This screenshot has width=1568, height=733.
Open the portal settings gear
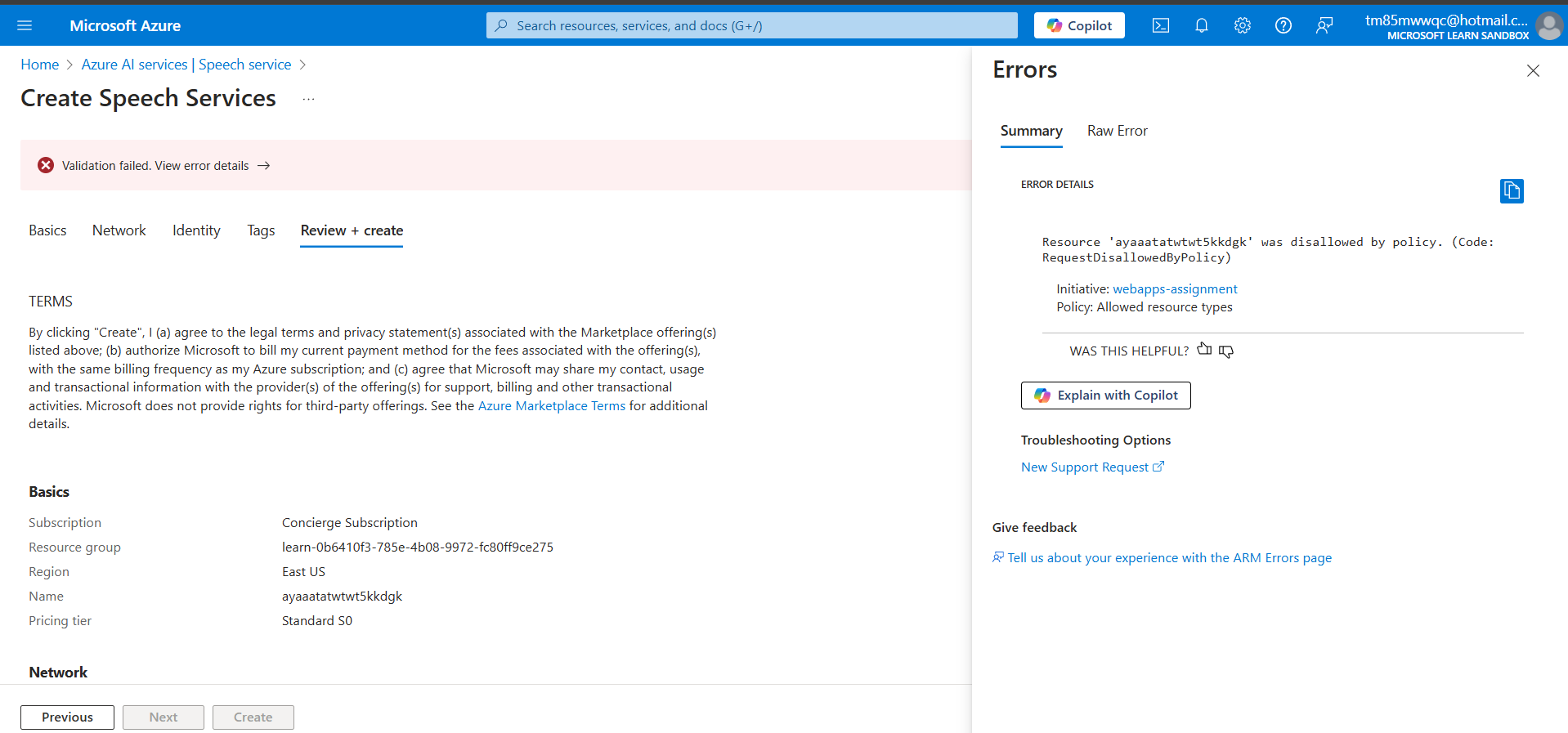[1242, 25]
